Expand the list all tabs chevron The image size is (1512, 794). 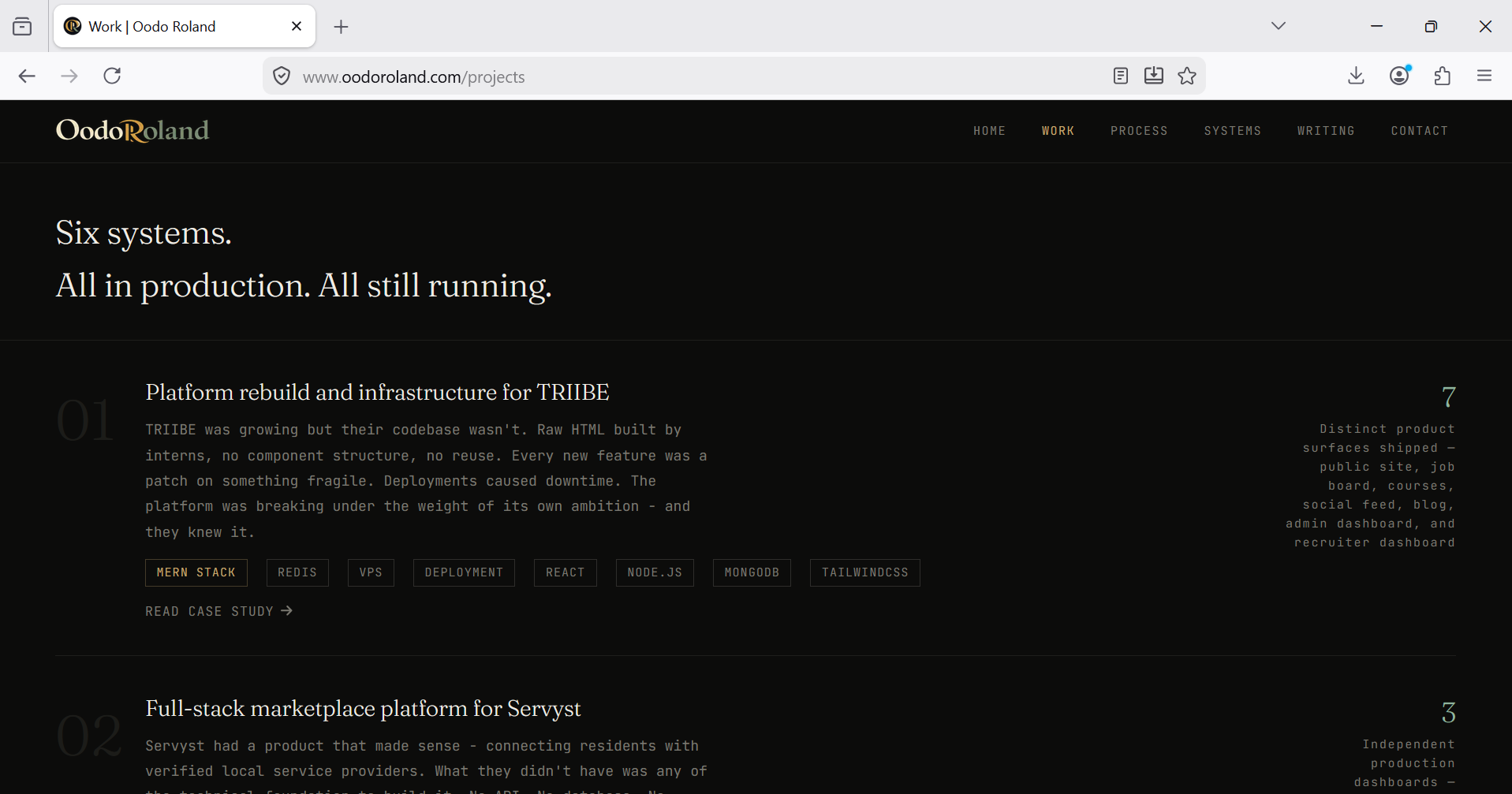(1279, 26)
